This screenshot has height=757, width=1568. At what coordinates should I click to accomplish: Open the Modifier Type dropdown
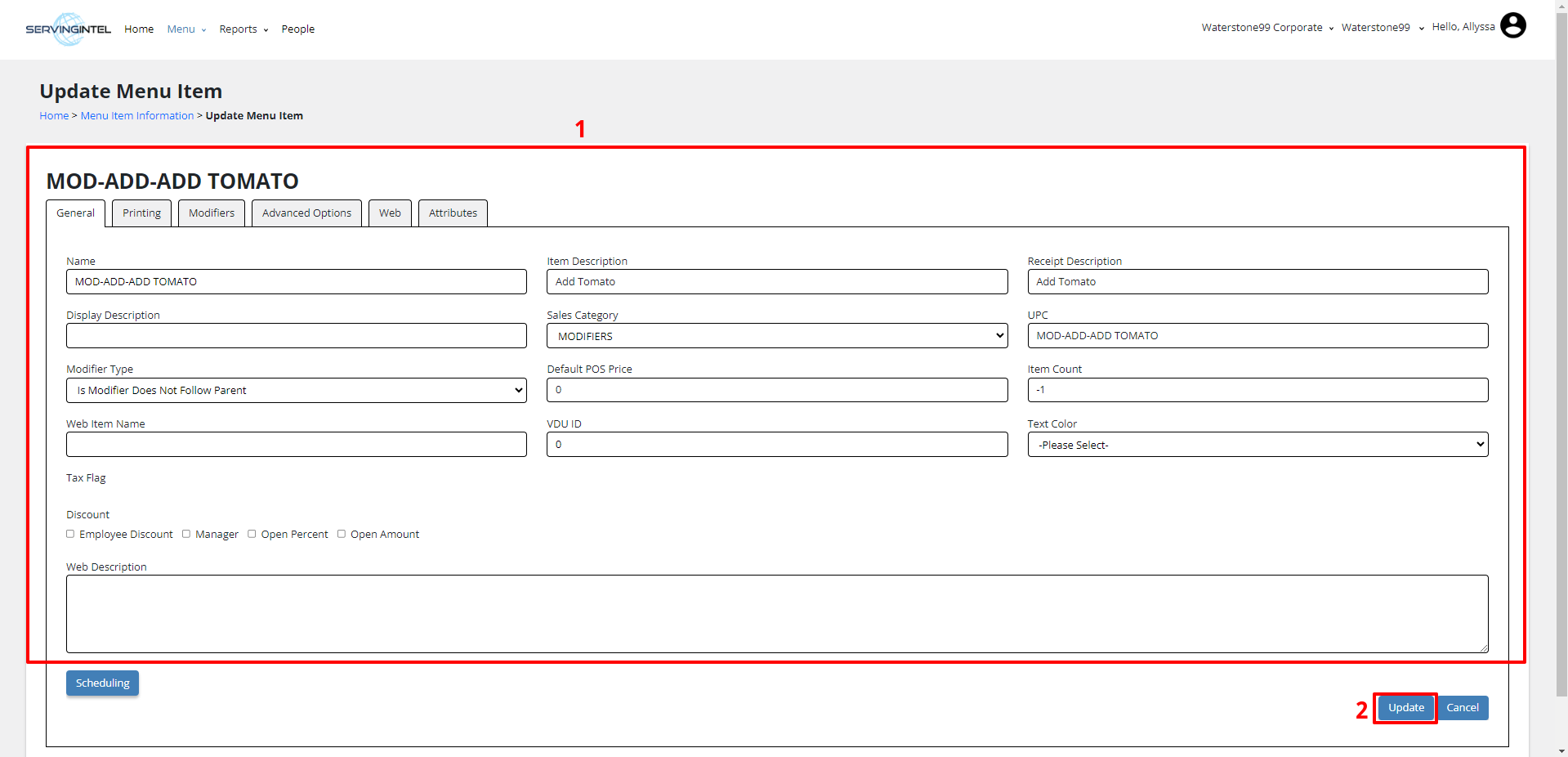pos(296,391)
